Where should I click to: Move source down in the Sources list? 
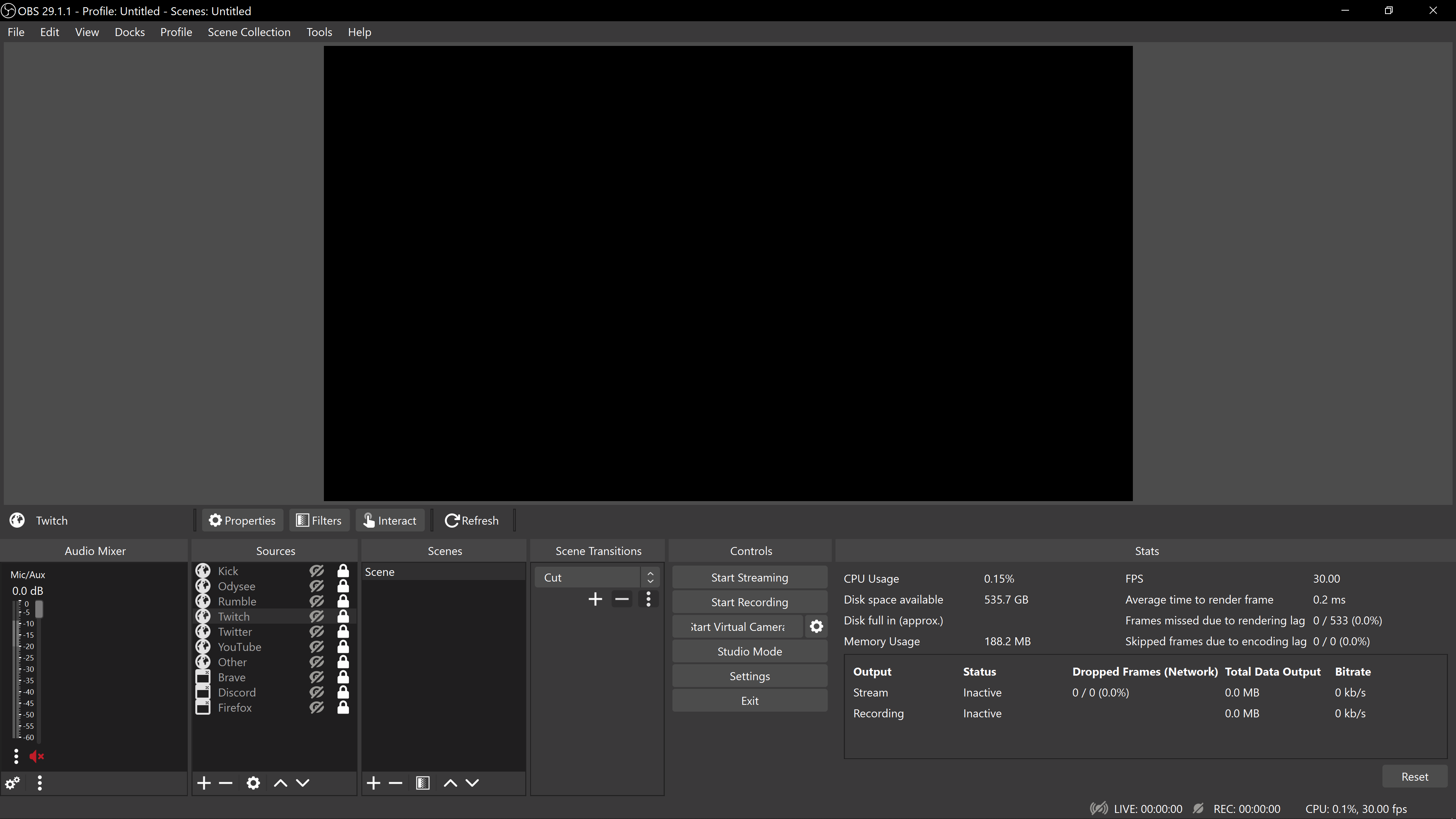[303, 783]
